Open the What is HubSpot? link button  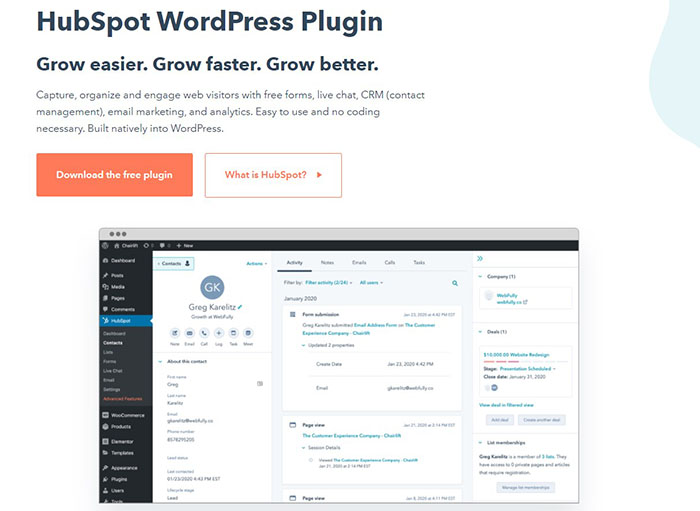point(273,175)
